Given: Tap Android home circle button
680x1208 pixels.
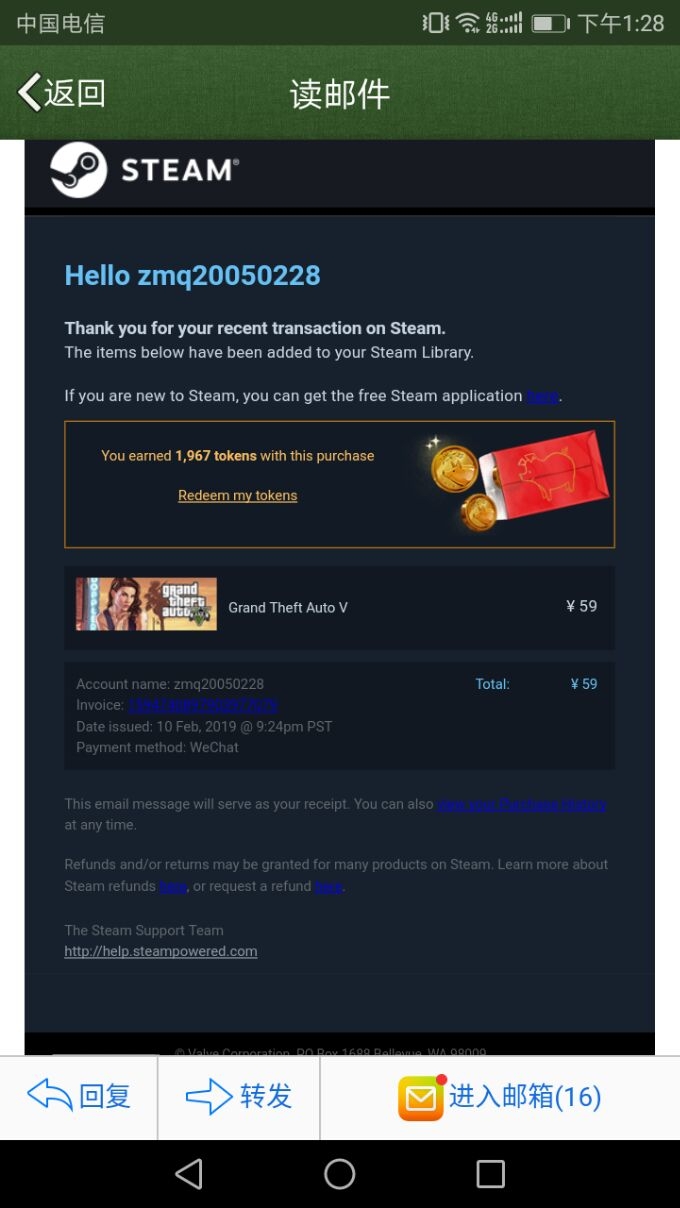Looking at the screenshot, I should [340, 1174].
